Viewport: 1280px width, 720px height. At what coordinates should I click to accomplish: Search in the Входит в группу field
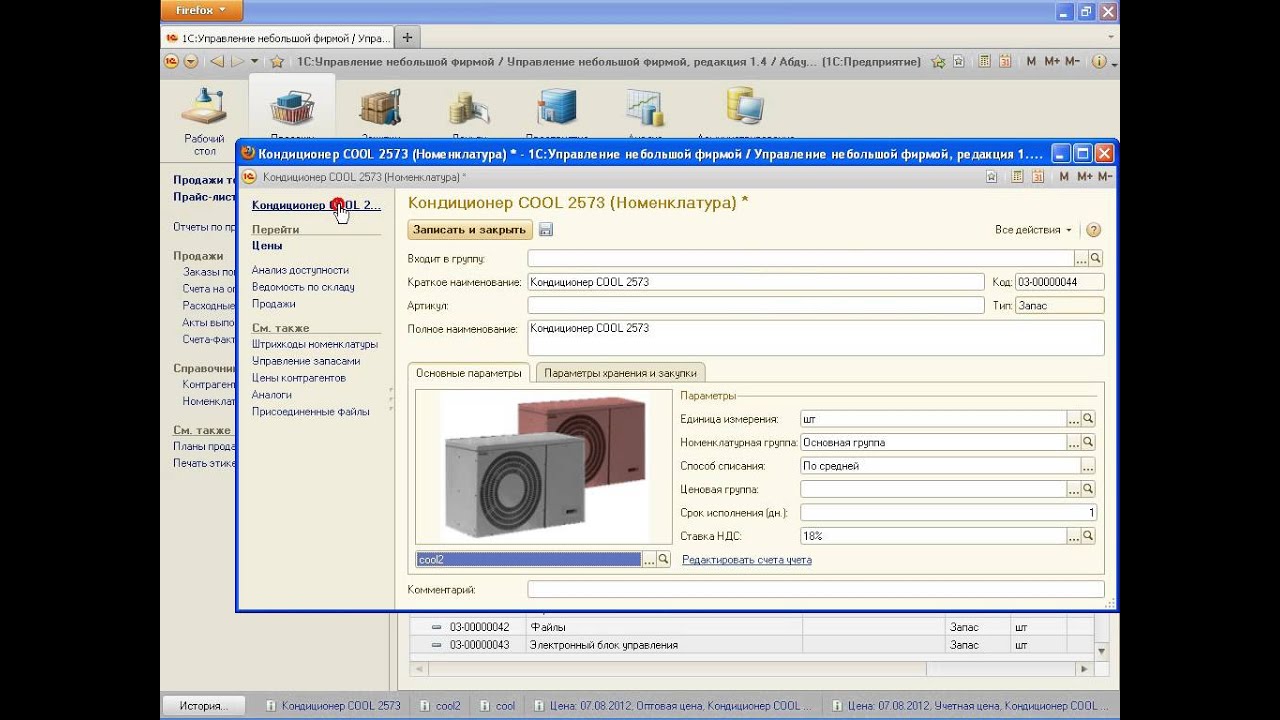pyautogui.click(x=1096, y=259)
